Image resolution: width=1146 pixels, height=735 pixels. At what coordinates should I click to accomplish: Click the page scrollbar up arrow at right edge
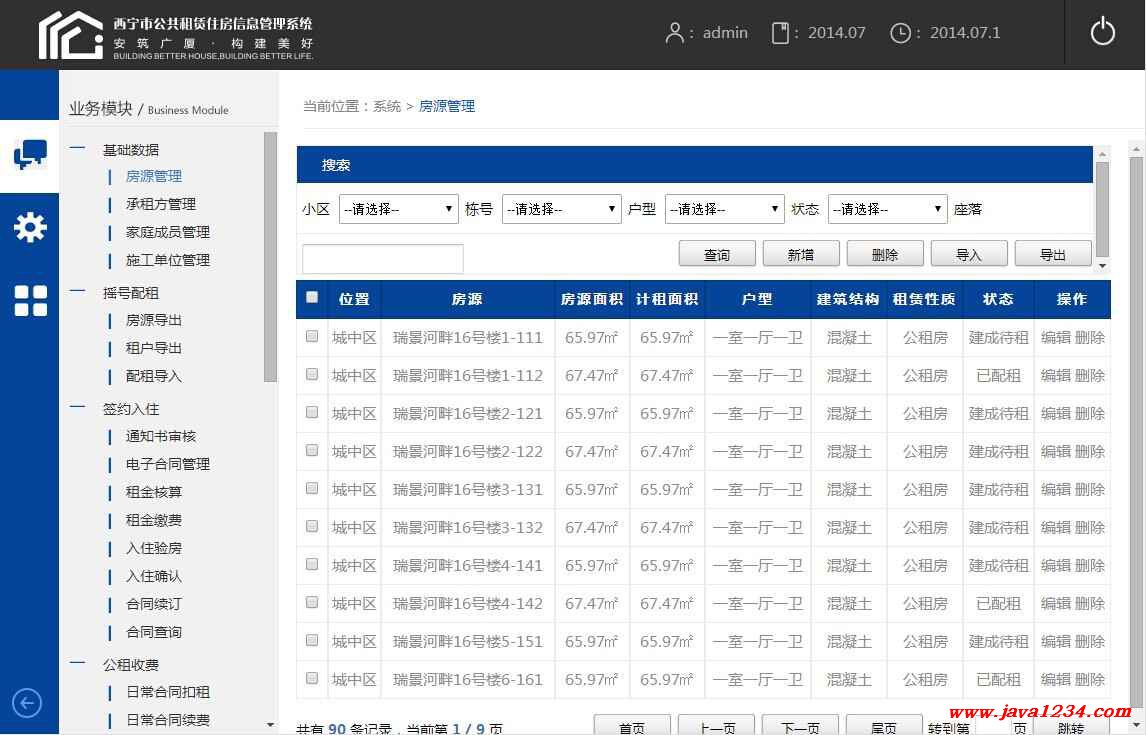pyautogui.click(x=1136, y=149)
